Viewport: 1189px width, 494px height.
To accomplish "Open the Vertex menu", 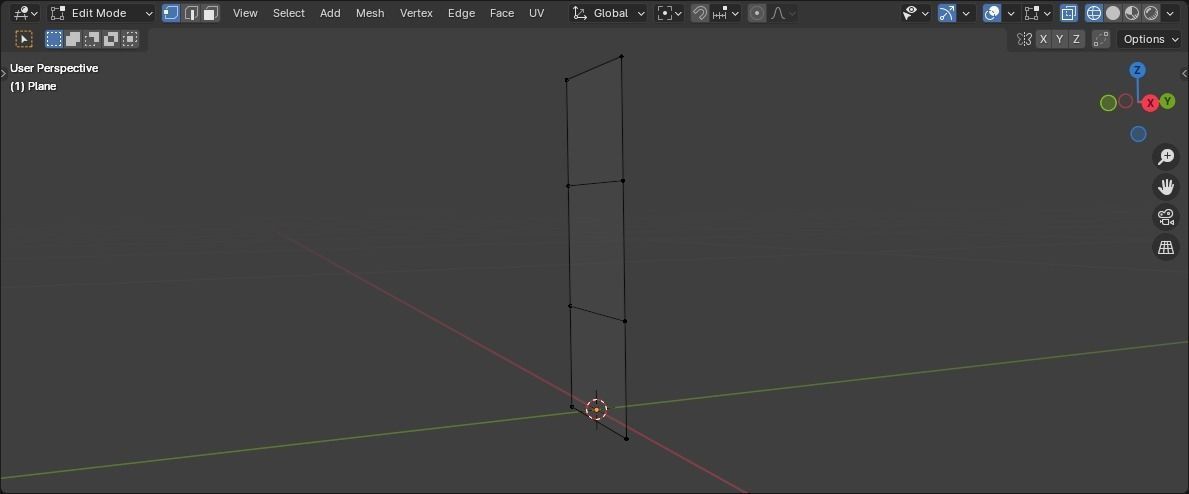I will click(416, 13).
